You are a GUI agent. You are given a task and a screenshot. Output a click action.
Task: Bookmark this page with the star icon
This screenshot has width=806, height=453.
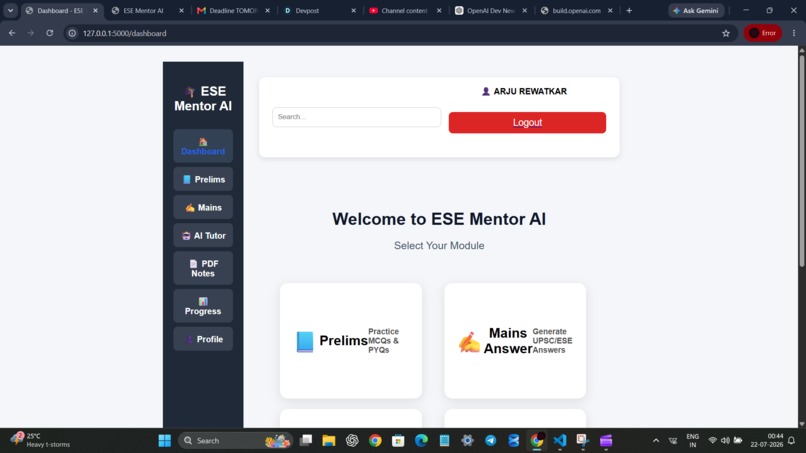[x=726, y=33]
